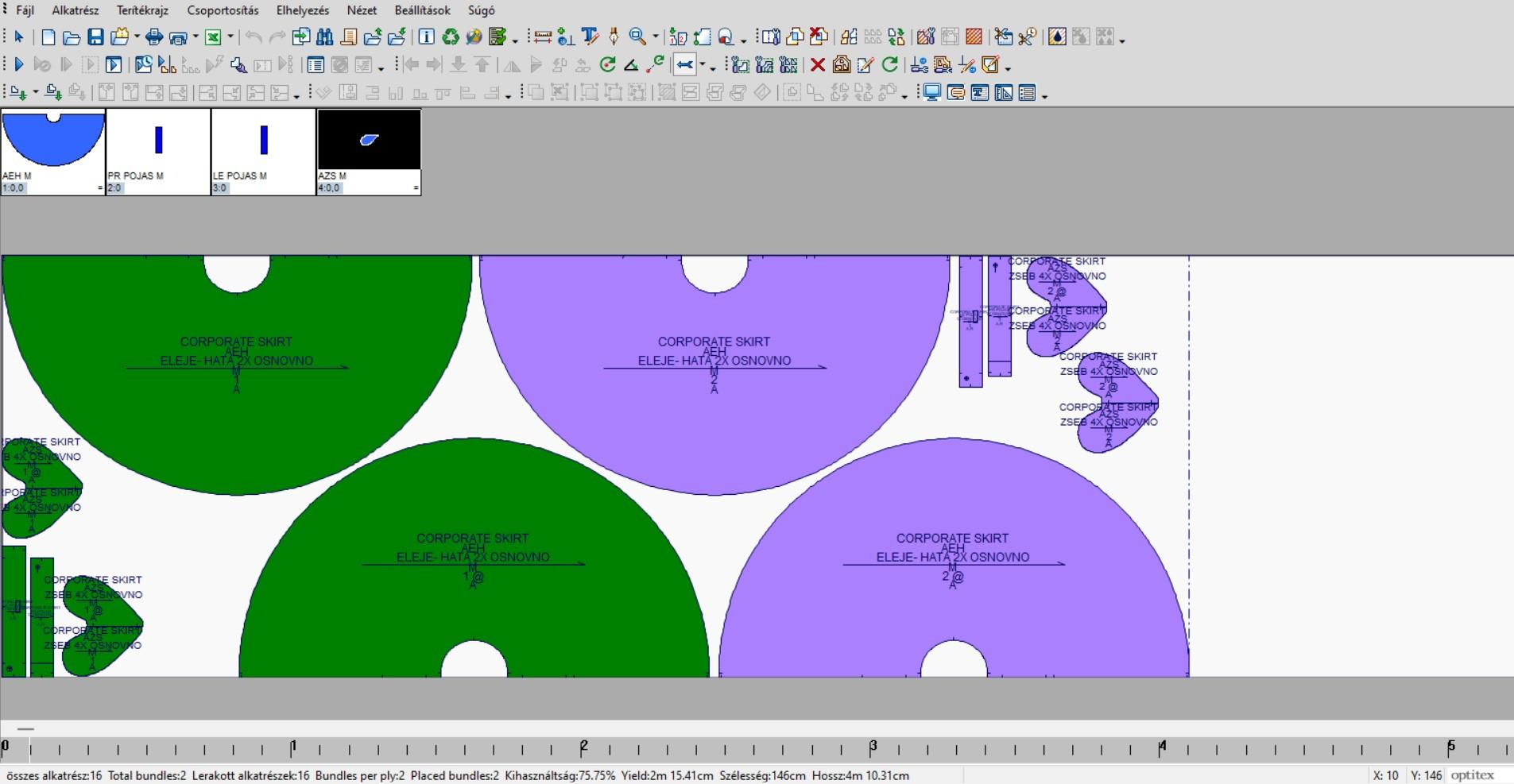Select the AZS M piece thumbnail
Viewport: 1514px width, 784px height.
pyautogui.click(x=369, y=152)
